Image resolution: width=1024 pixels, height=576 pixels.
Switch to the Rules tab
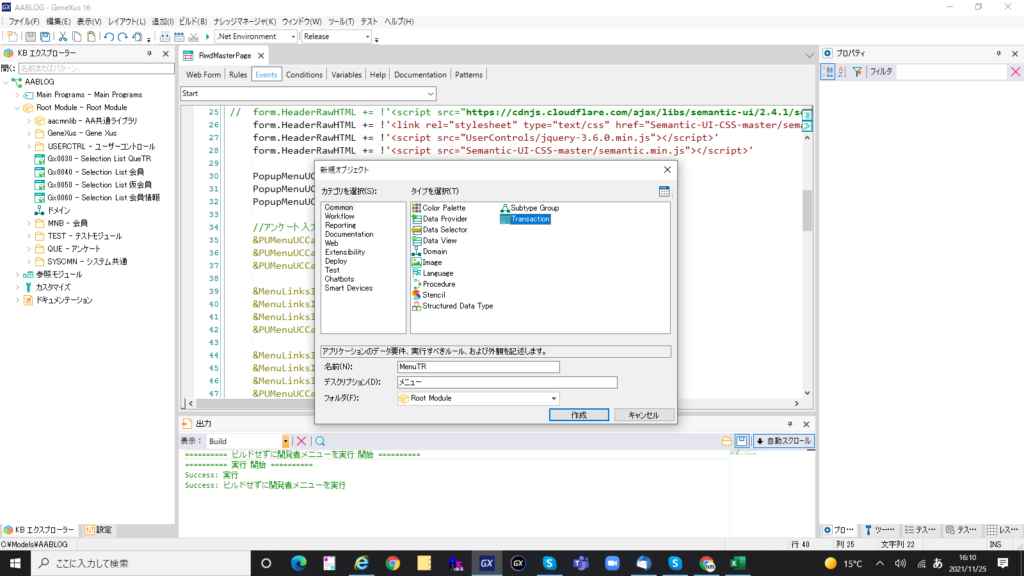(x=238, y=75)
